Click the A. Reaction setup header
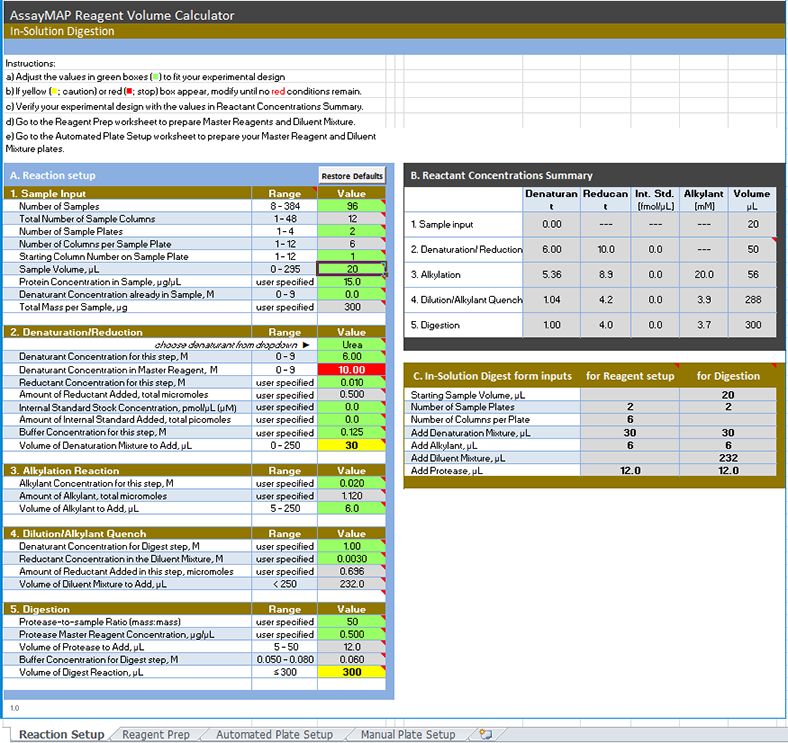Screen dimensions: 788x743 tap(52, 175)
